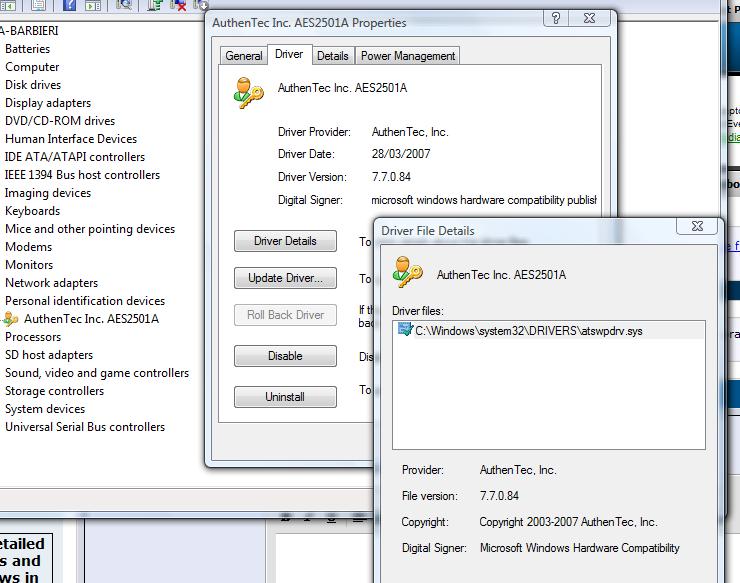Select SD host adapters category
The image size is (740, 583).
tap(49, 355)
